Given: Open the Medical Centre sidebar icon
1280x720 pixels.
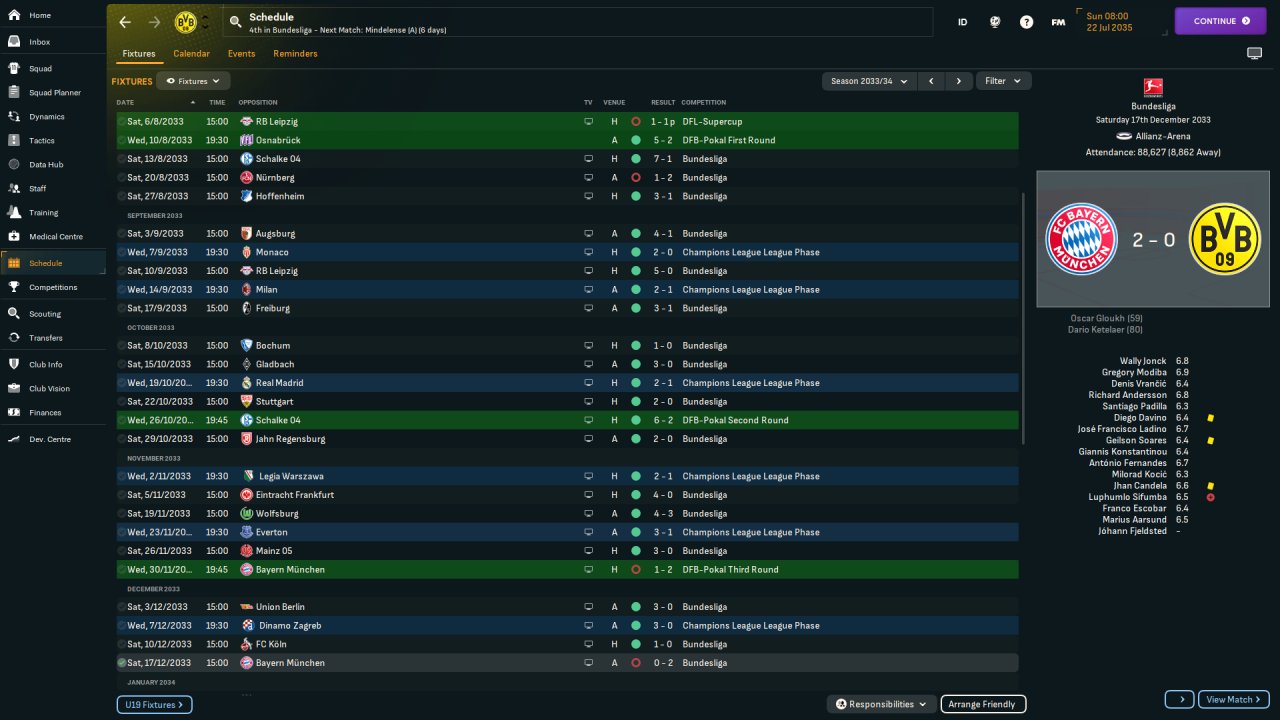Looking at the screenshot, I should coord(14,237).
